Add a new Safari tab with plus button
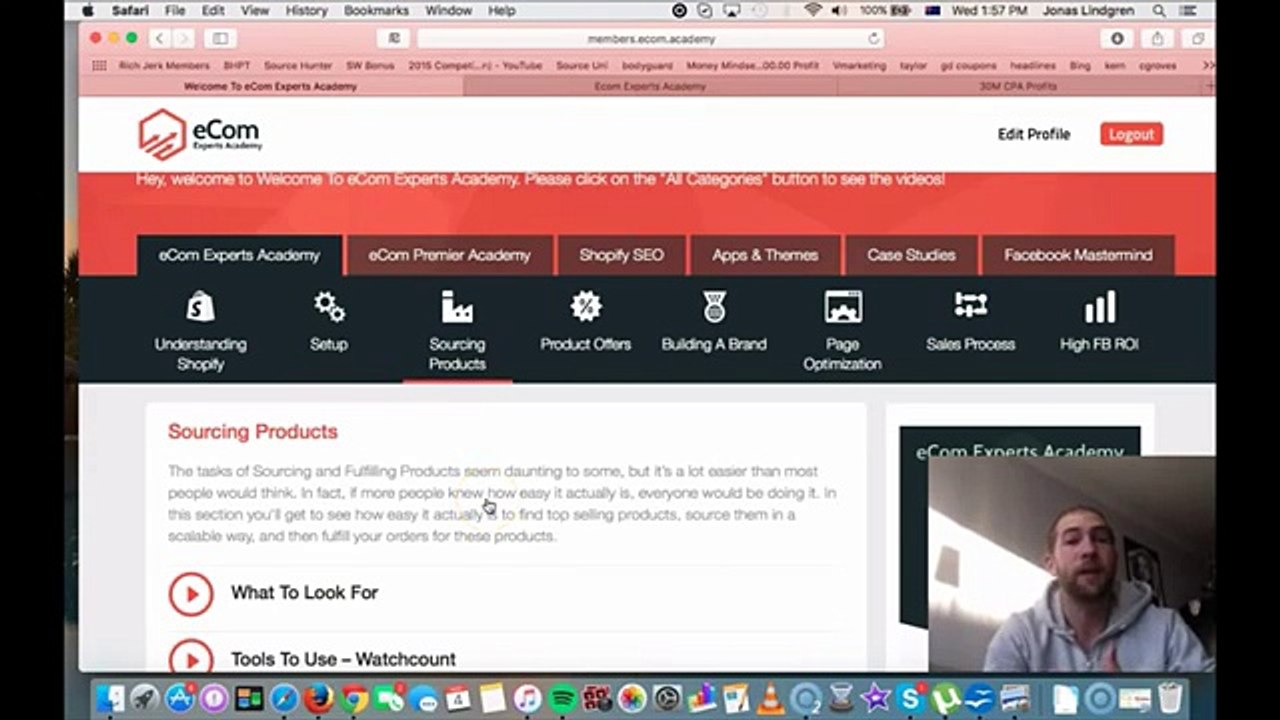1280x720 pixels. pyautogui.click(x=1210, y=86)
